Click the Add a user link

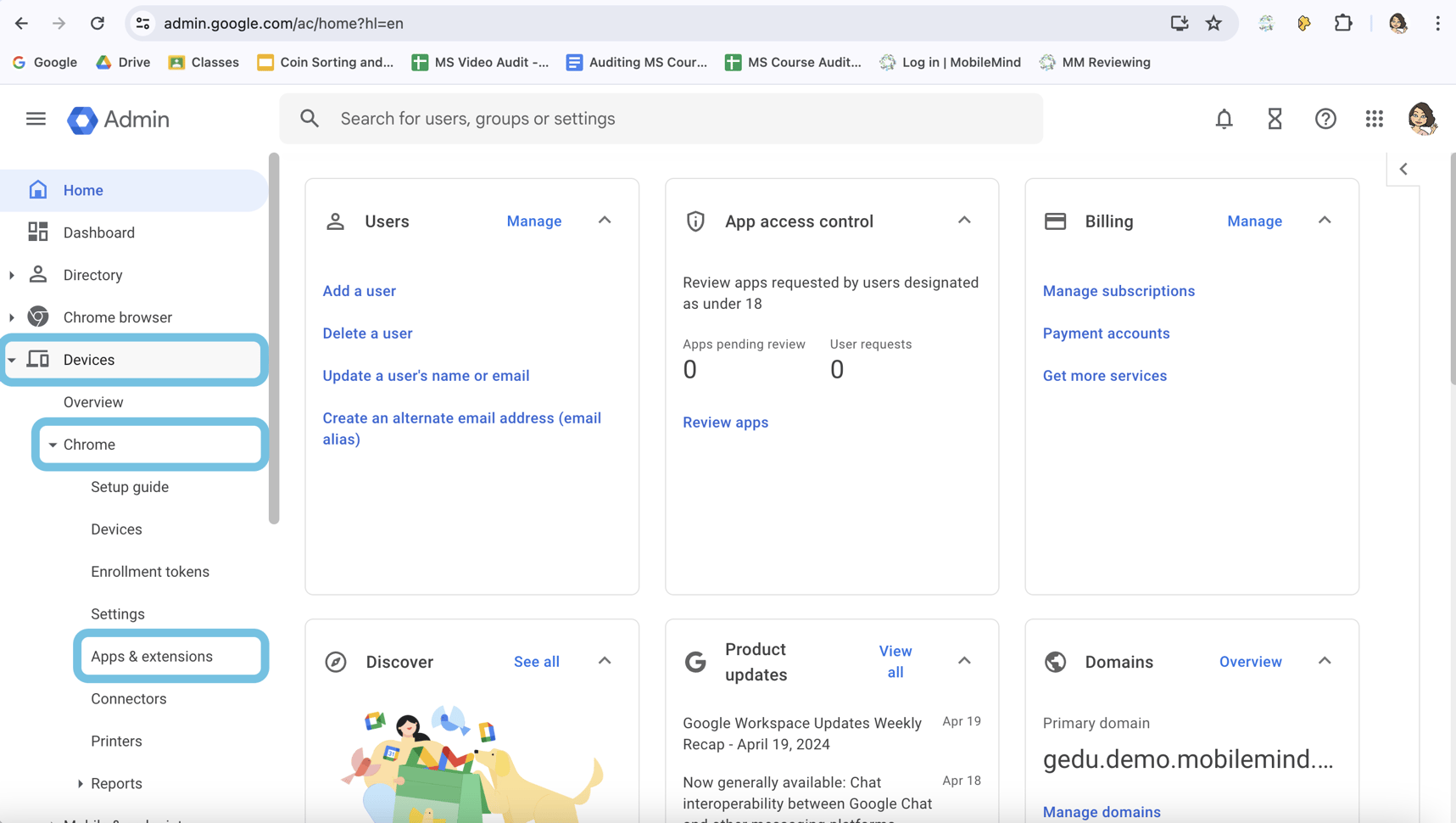359,291
